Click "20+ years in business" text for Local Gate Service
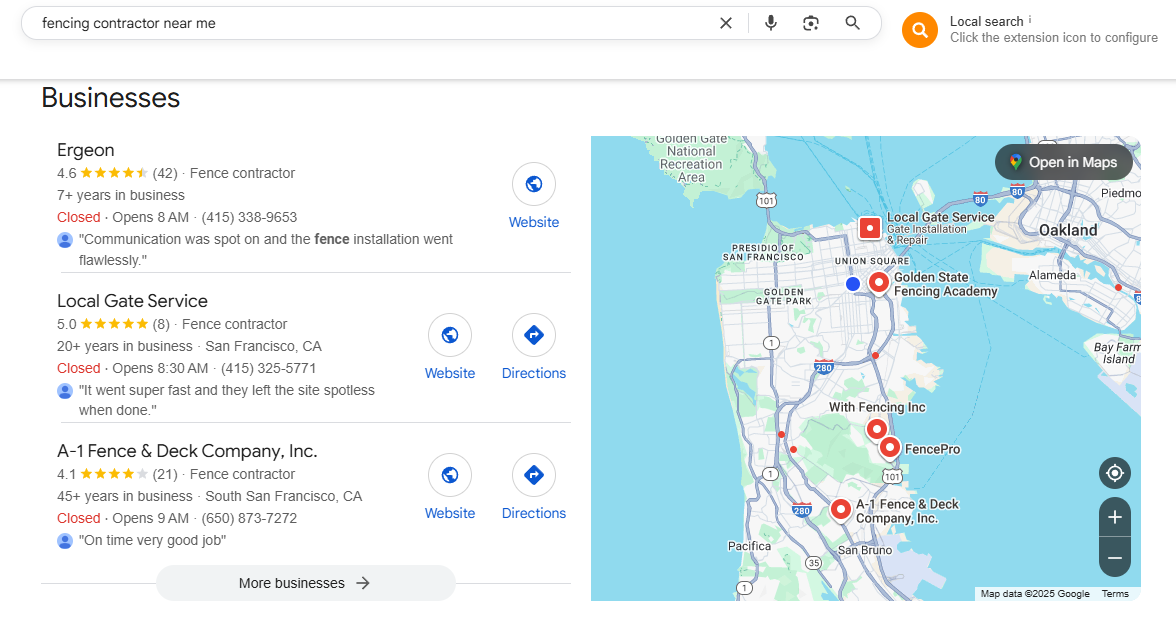The height and width of the screenshot is (617, 1176). tap(124, 346)
